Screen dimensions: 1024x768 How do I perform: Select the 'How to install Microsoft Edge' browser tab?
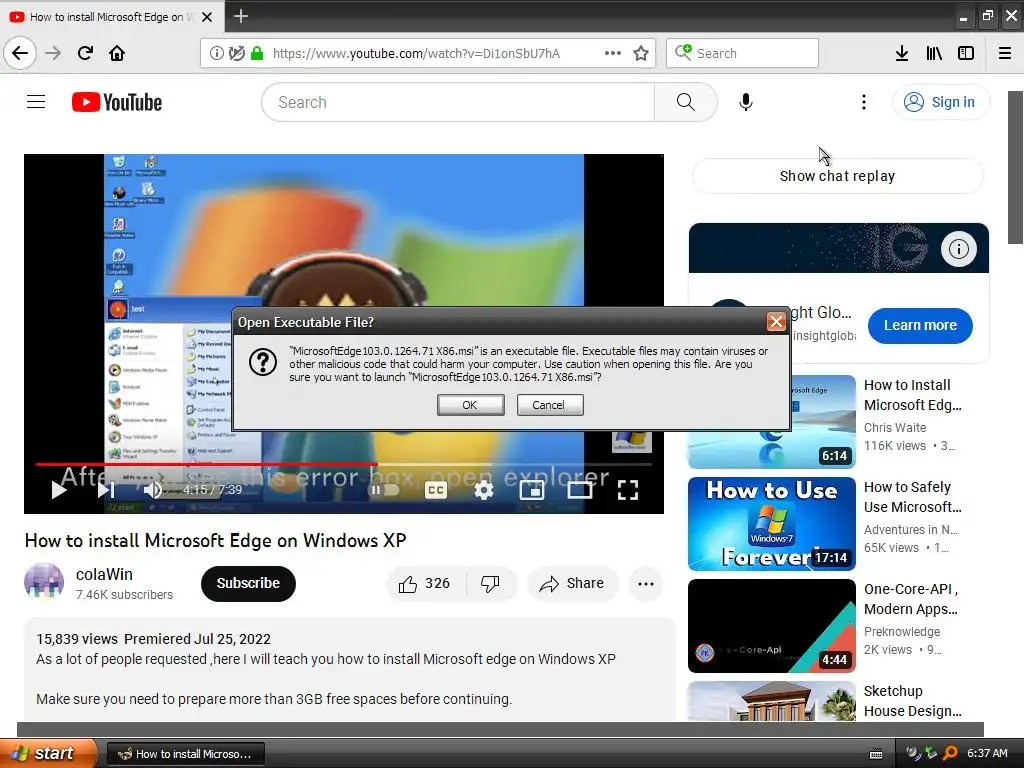point(112,17)
